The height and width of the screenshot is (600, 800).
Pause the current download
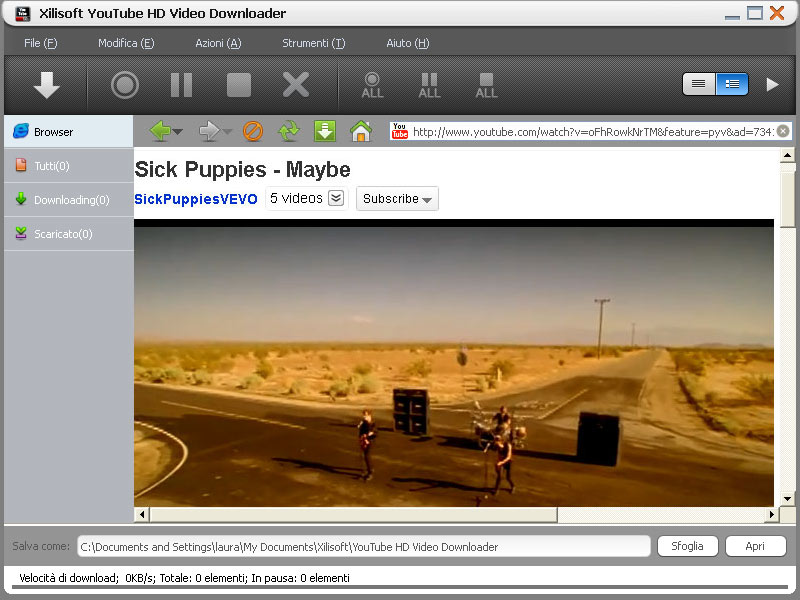pos(181,85)
